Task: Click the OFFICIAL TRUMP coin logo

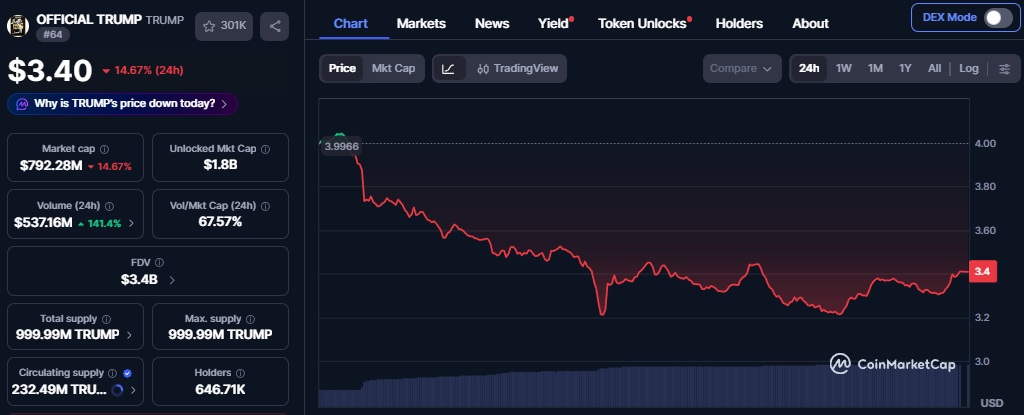Action: [x=19, y=26]
